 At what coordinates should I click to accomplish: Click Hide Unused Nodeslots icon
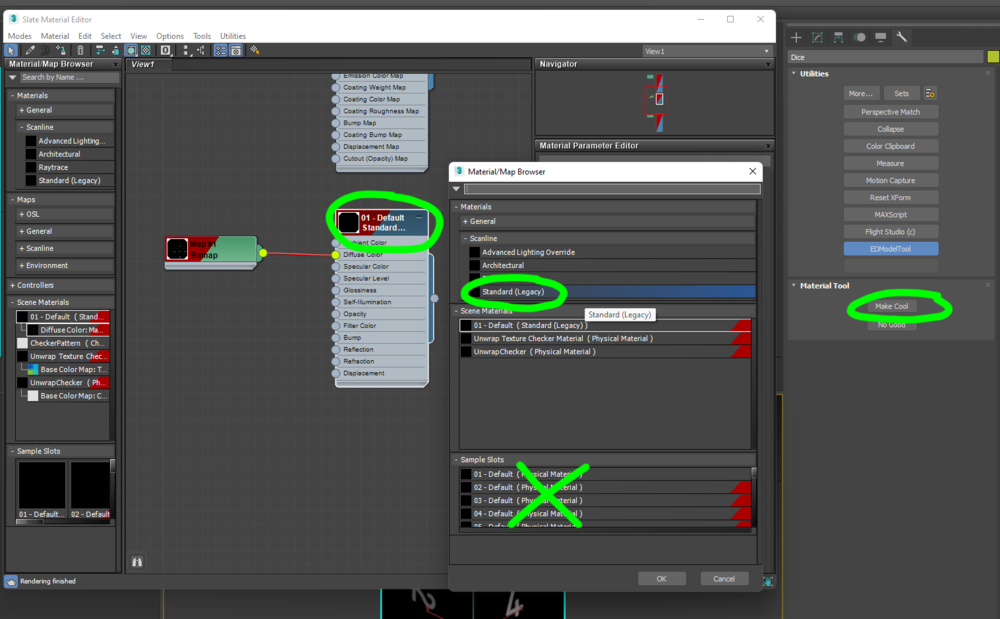[x=115, y=50]
